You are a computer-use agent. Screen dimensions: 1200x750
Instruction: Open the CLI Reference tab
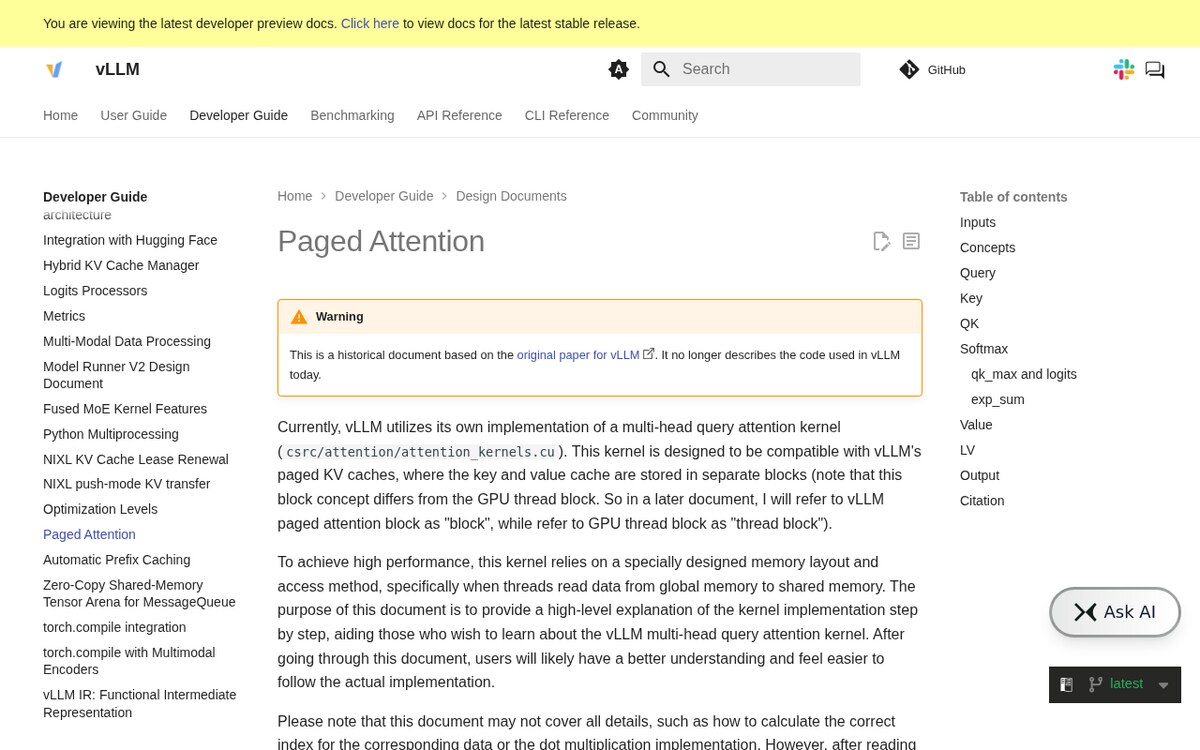tap(567, 115)
